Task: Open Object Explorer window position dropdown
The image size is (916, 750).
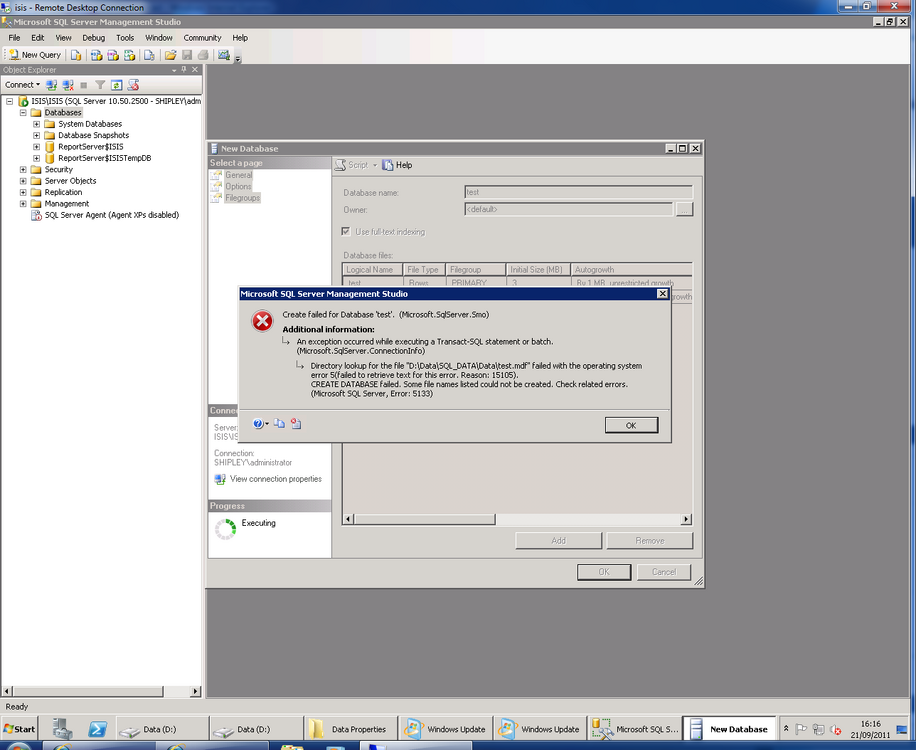Action: [174, 70]
